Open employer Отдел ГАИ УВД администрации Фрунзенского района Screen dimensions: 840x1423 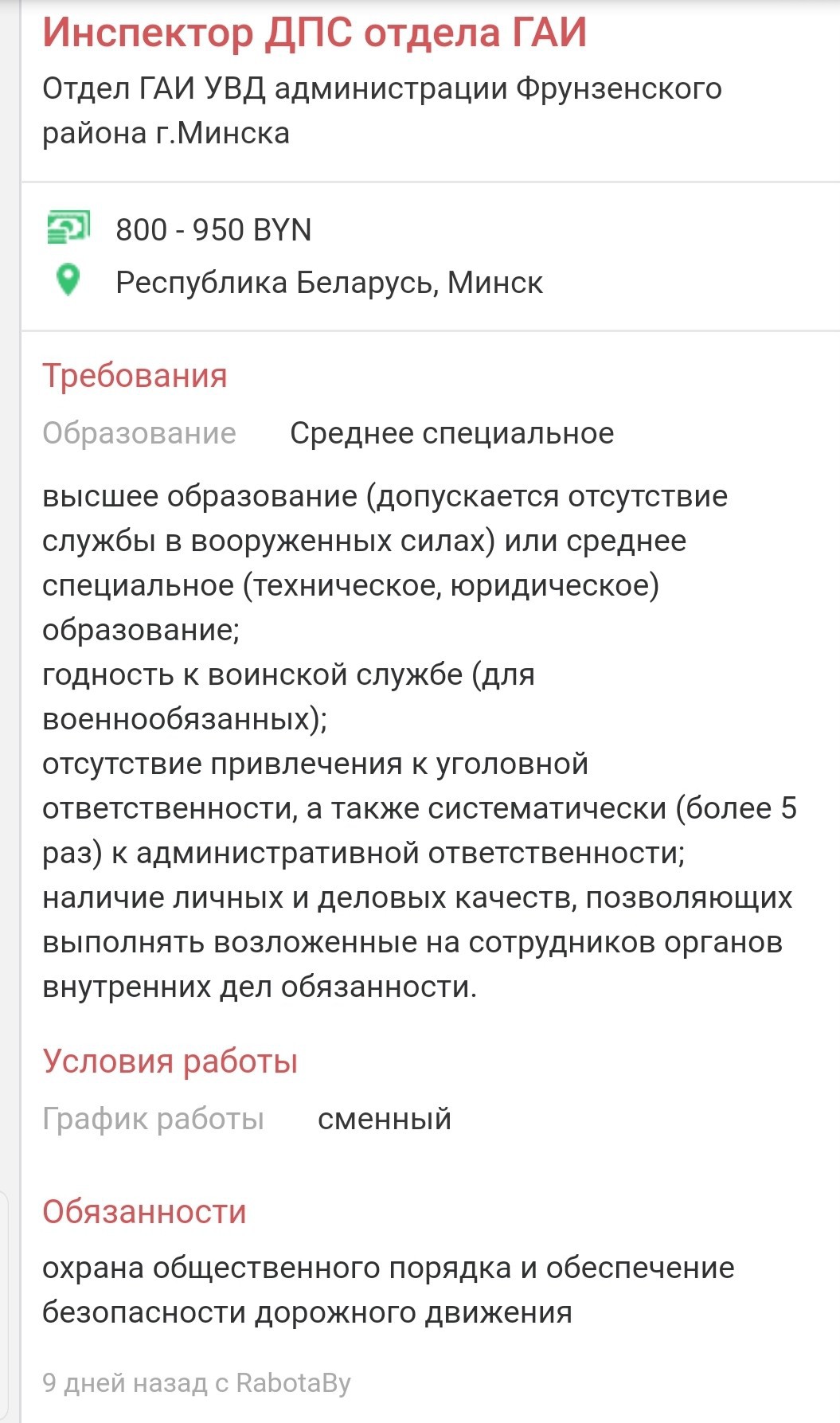pos(382,111)
